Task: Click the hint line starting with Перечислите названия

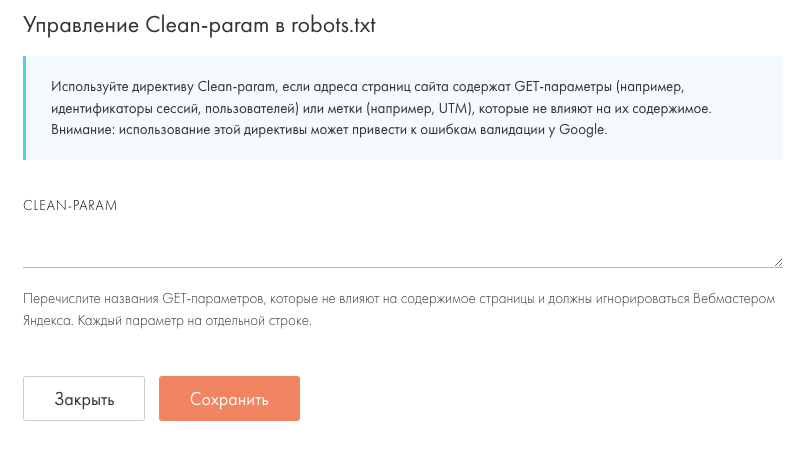Action: tap(400, 300)
